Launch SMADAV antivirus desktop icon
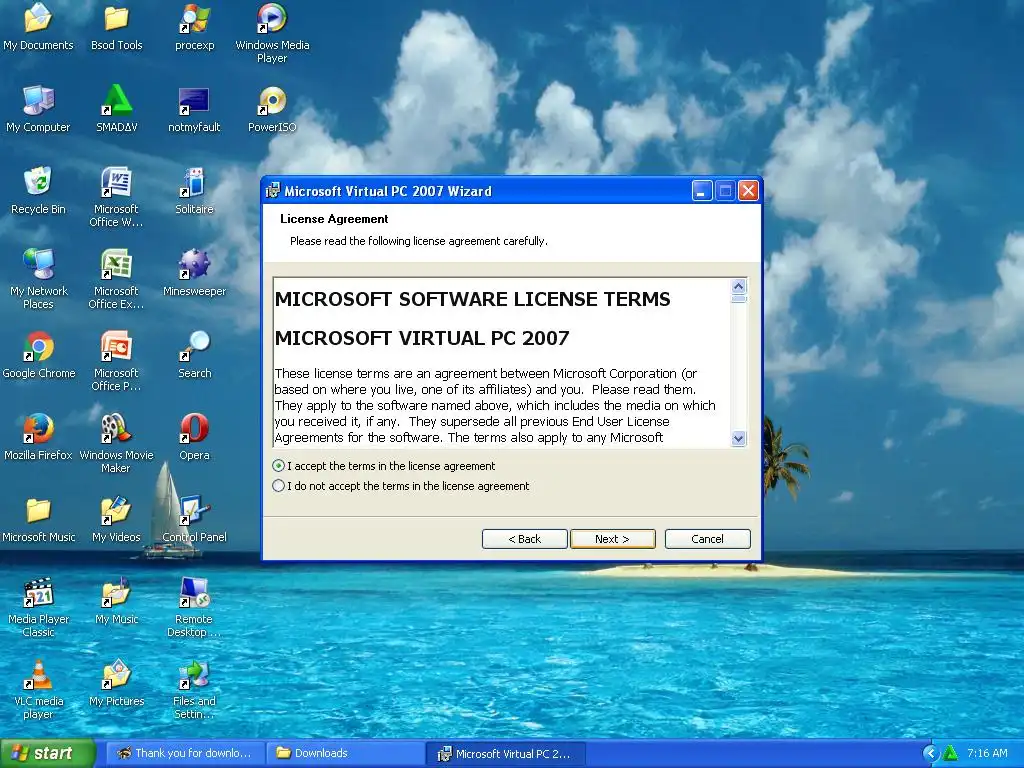 pyautogui.click(x=116, y=101)
